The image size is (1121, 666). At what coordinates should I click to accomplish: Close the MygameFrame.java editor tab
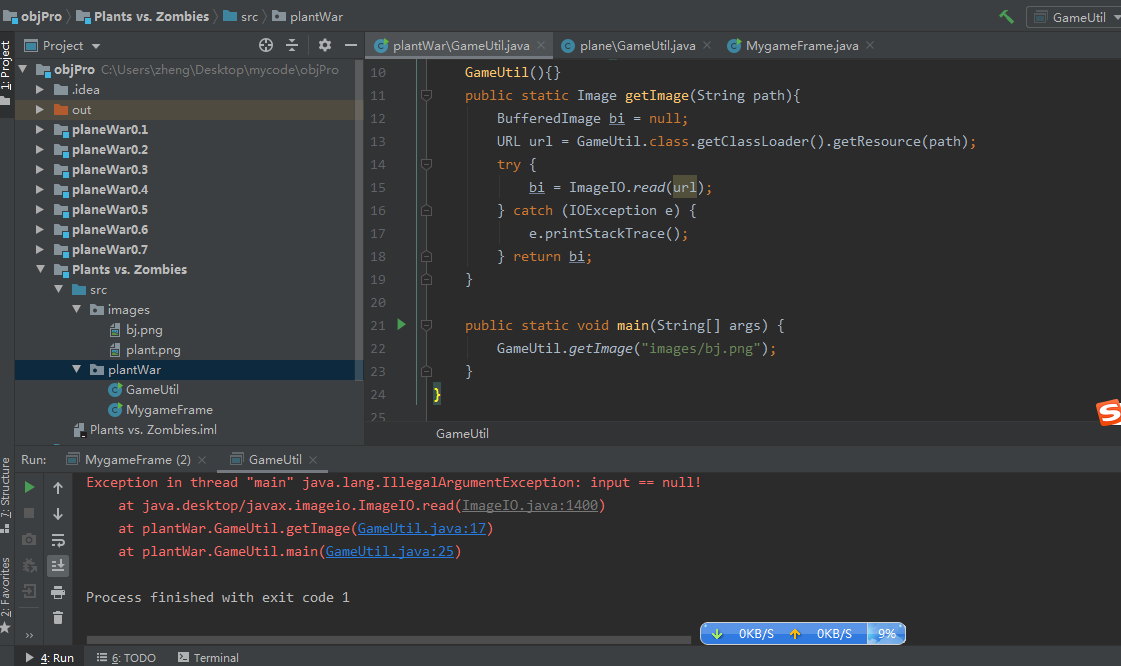[870, 45]
